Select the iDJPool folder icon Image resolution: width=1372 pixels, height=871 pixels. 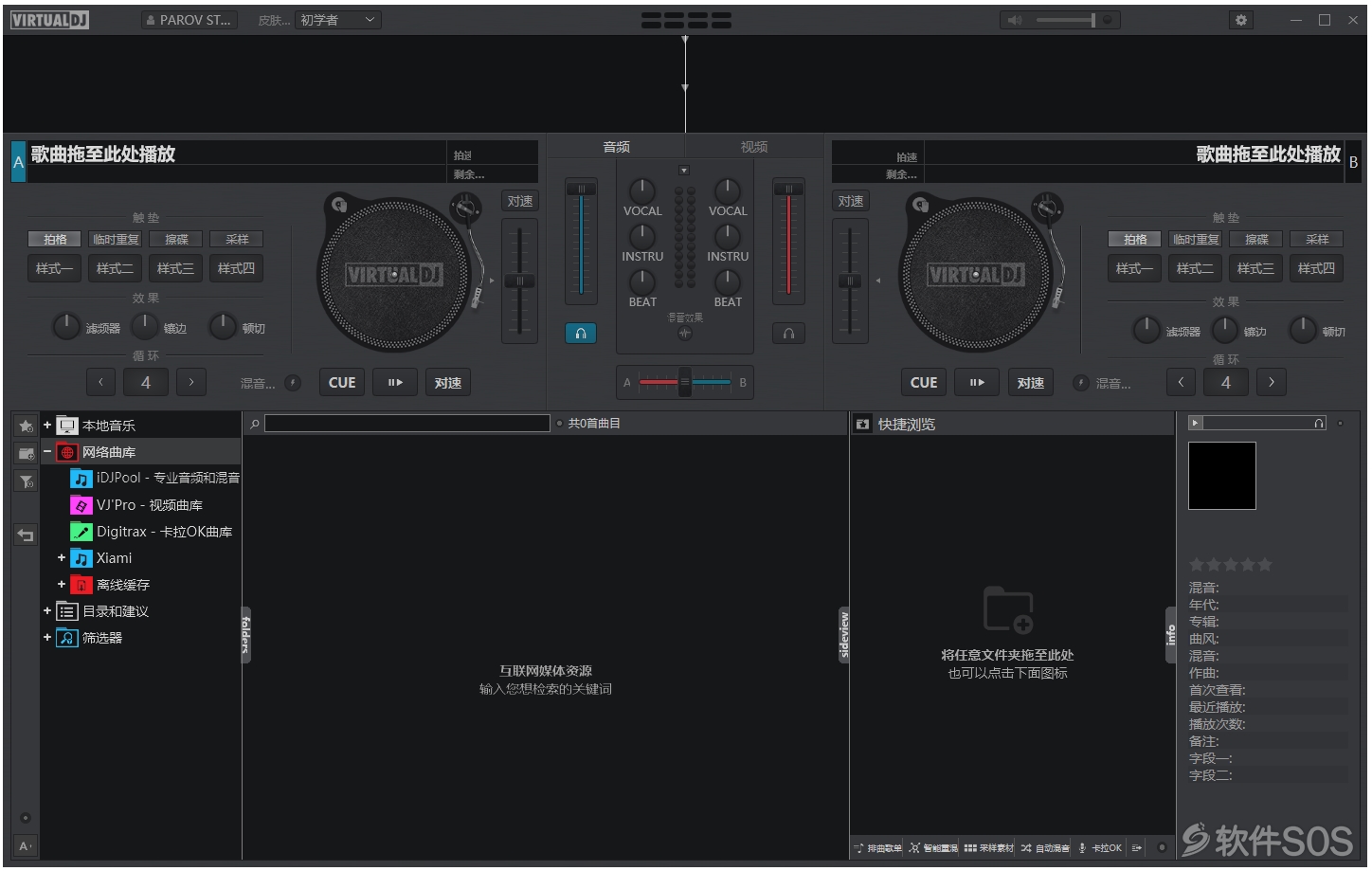pyautogui.click(x=81, y=479)
